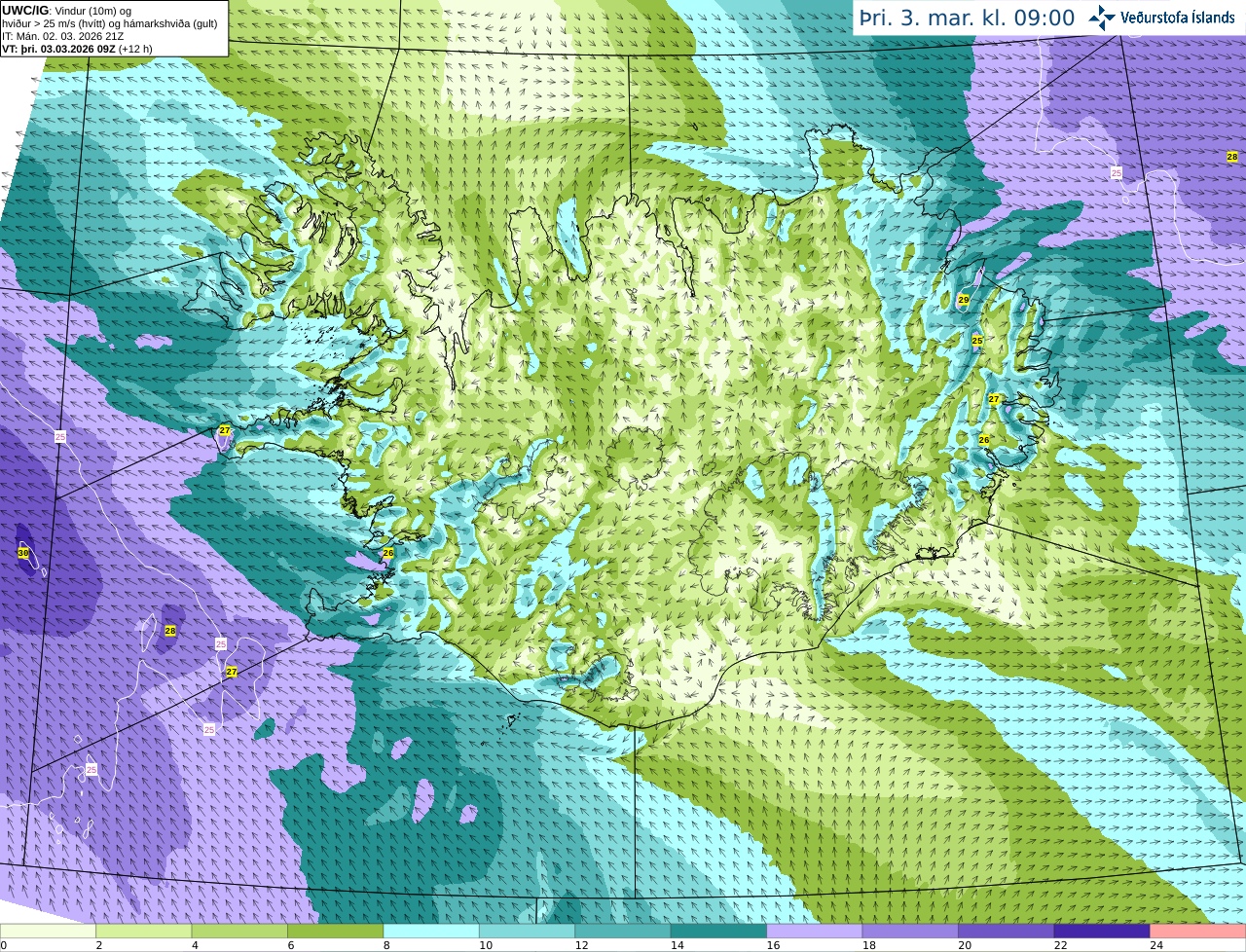1246x952 pixels.
Task: Click the yellow '30' gust marker west of Iceland
Action: [23, 553]
